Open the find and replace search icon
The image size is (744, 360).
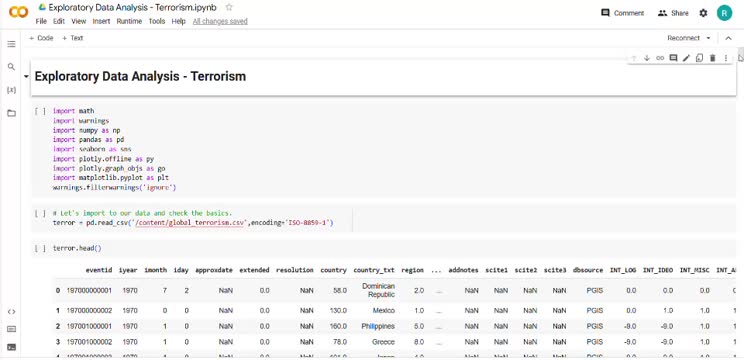[11, 67]
